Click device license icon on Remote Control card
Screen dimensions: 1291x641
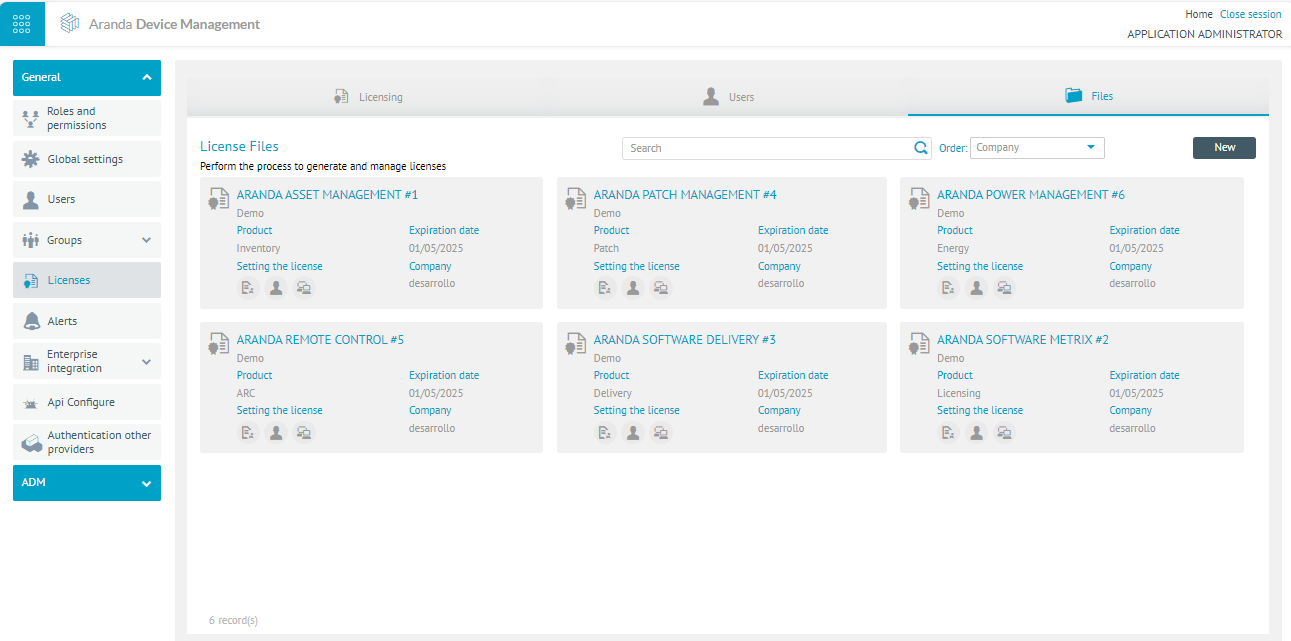tap(304, 433)
